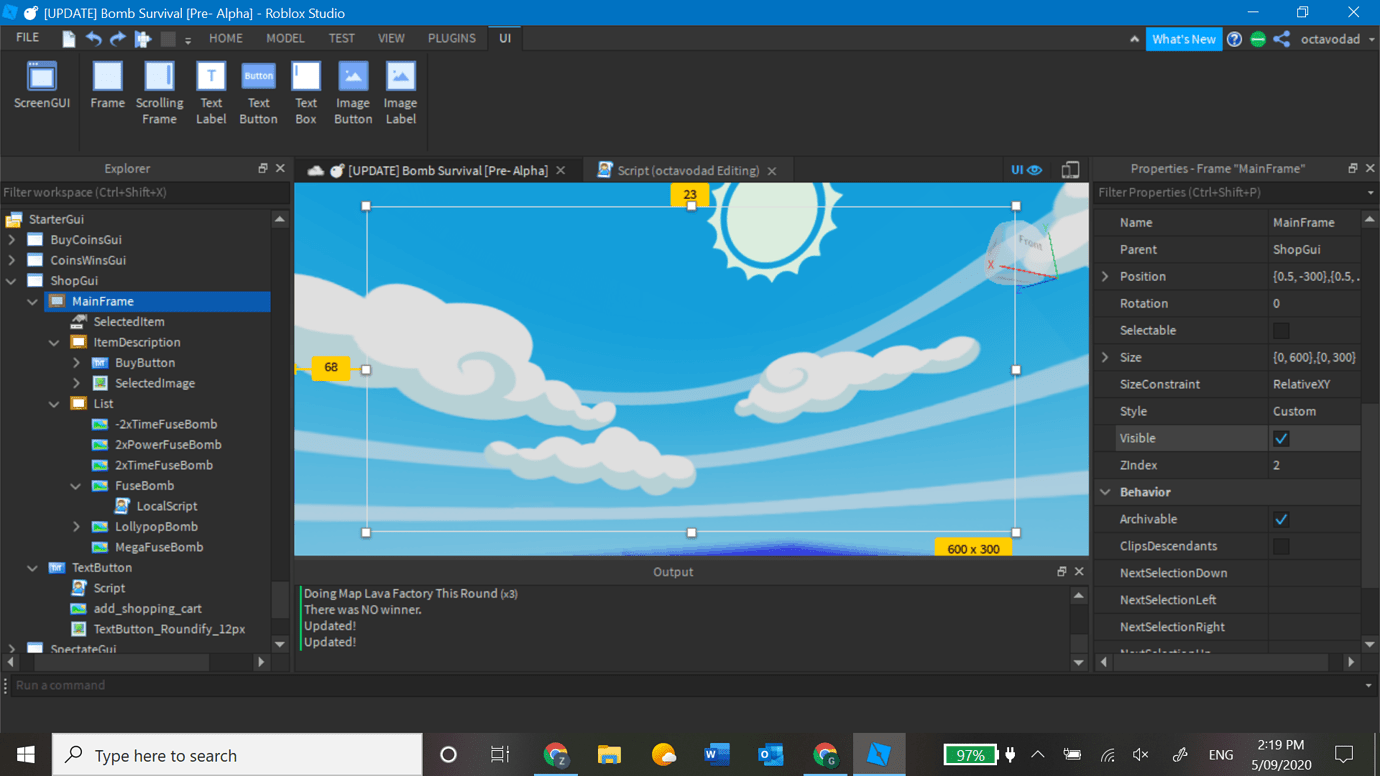Undock the Explorer panel

tap(263, 169)
